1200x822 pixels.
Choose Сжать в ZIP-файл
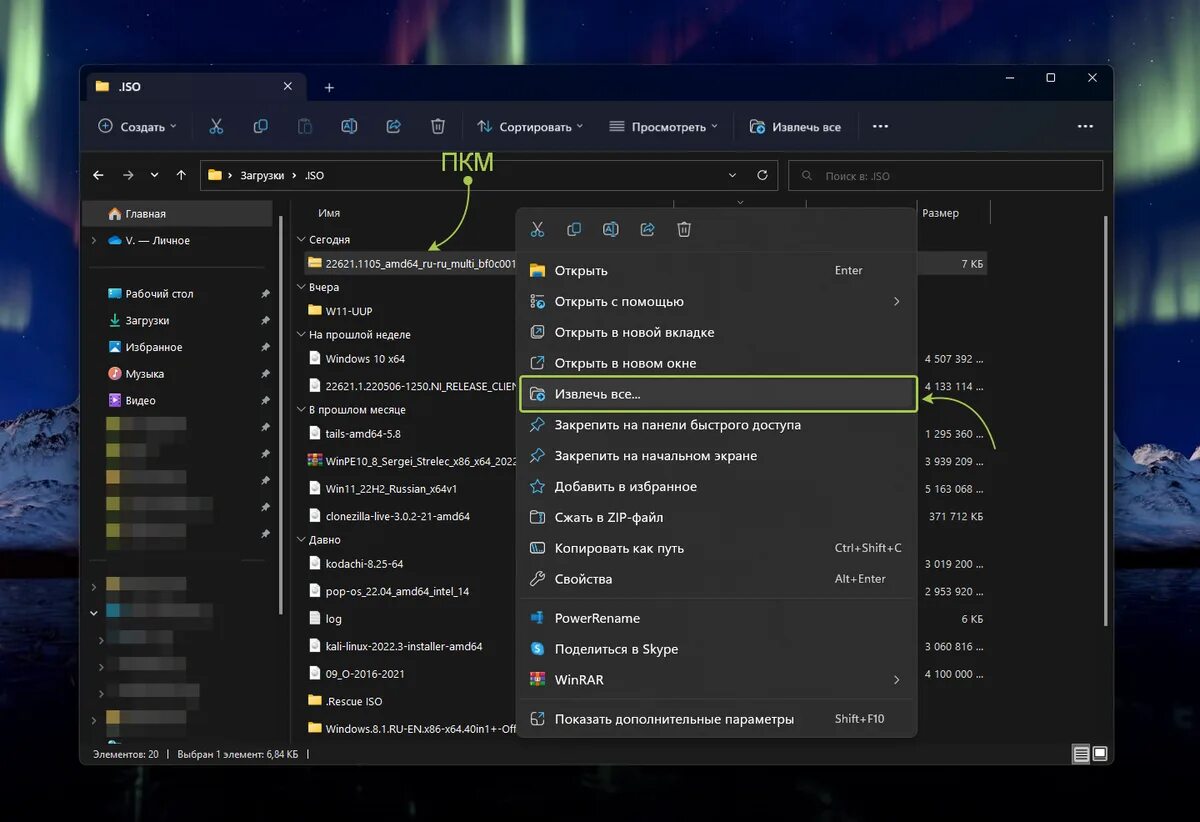(x=716, y=517)
